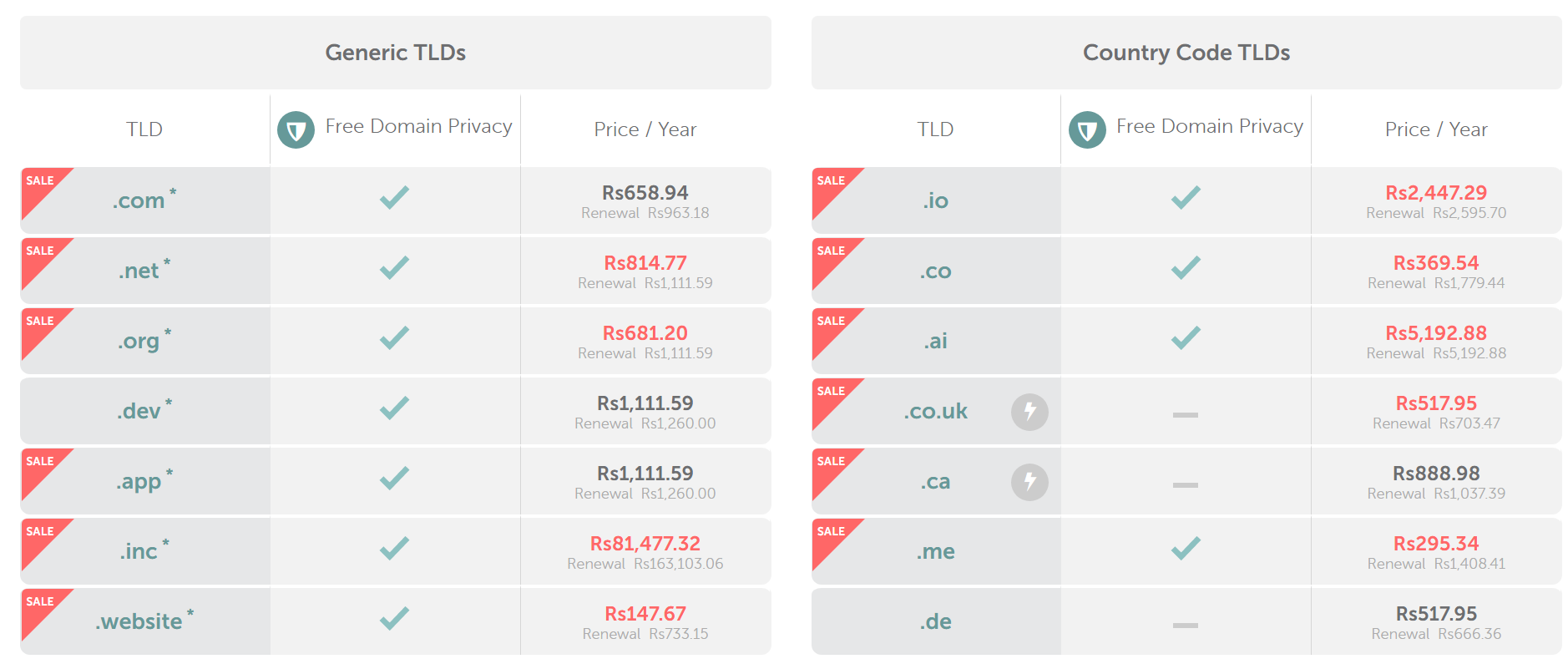Click the shield icon in Country Code TLDs header
The width and height of the screenshot is (1568, 664).
pos(1086,130)
